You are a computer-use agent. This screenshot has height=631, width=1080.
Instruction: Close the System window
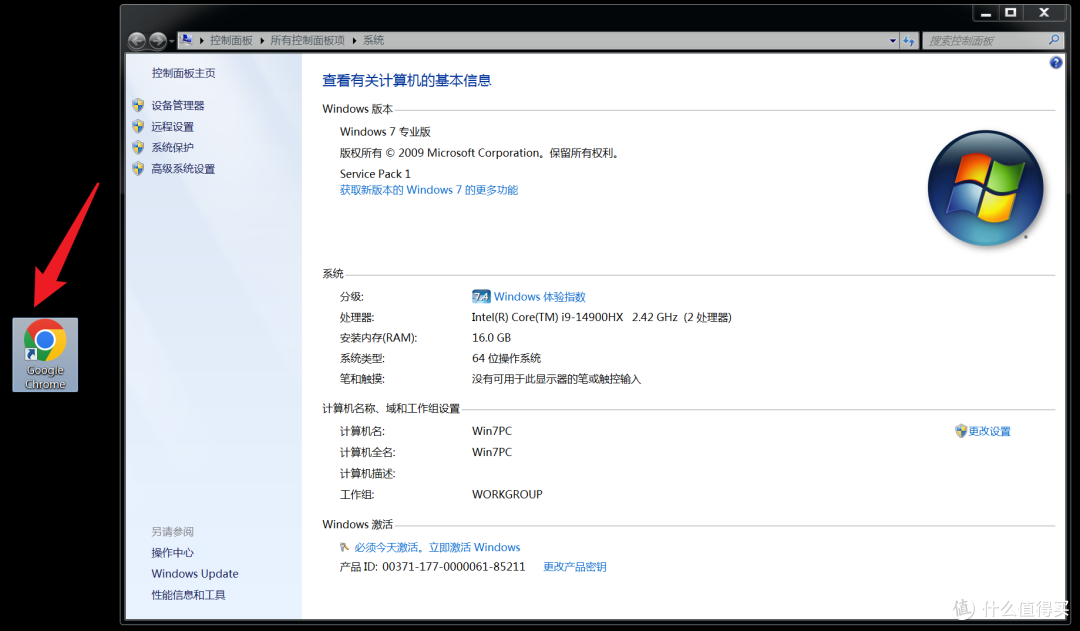pyautogui.click(x=1044, y=13)
